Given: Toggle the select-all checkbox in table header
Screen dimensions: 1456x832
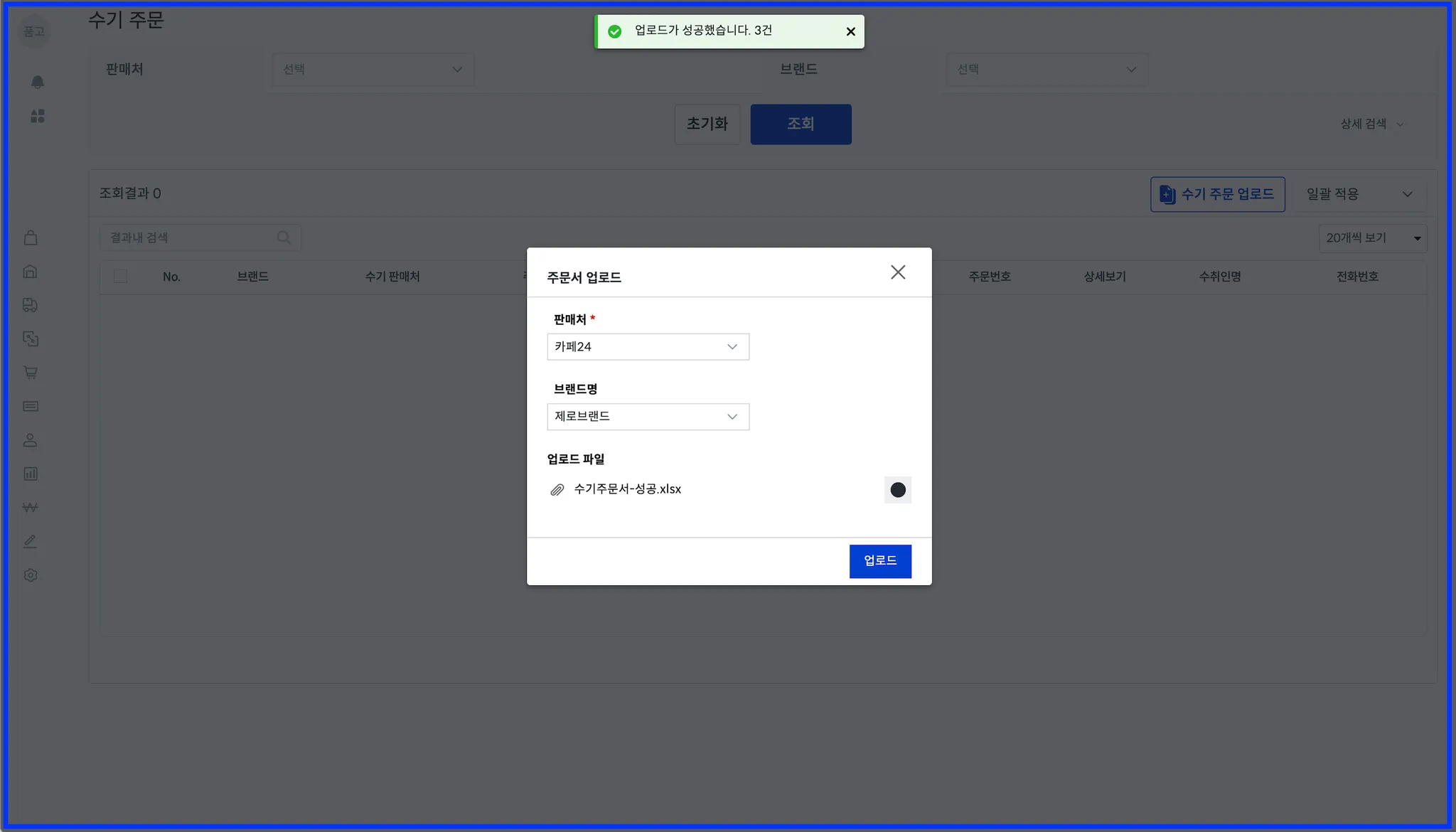Looking at the screenshot, I should click(120, 277).
